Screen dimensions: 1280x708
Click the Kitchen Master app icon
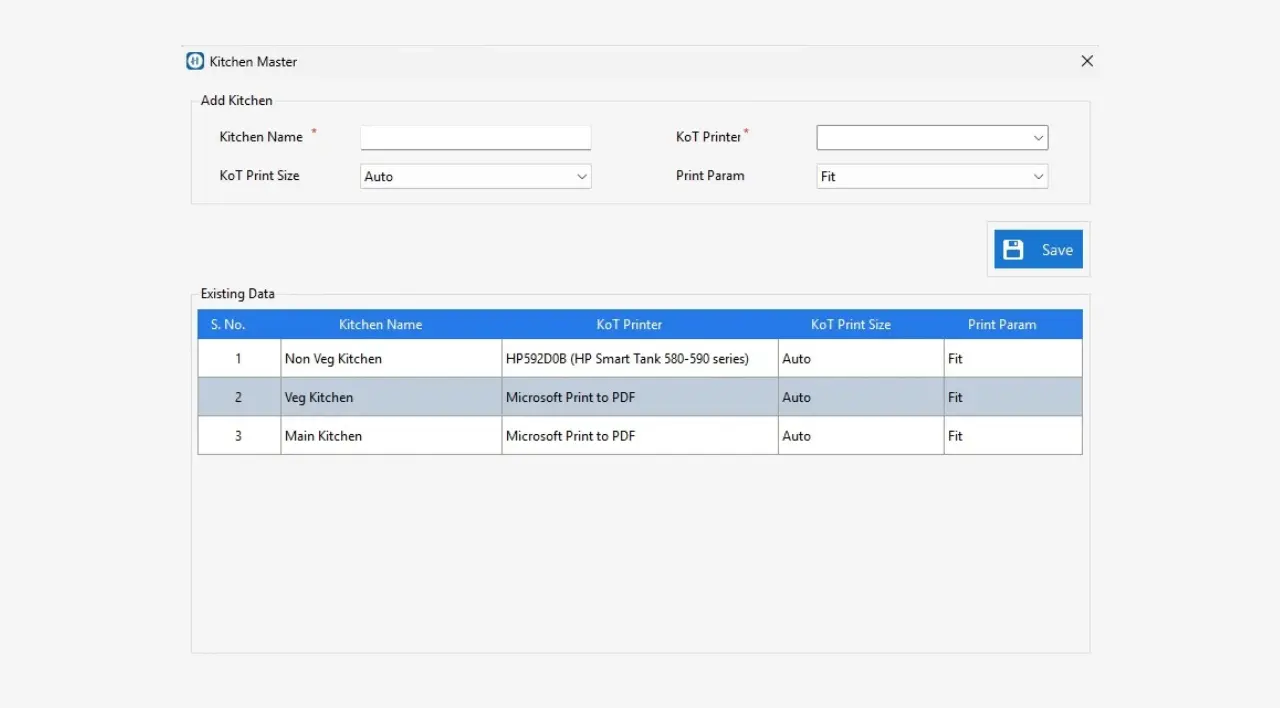tap(195, 61)
